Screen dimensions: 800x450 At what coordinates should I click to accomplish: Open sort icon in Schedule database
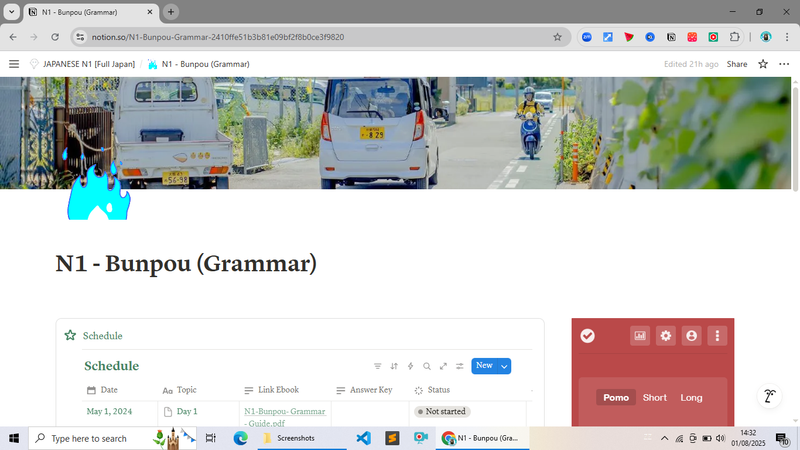394,366
